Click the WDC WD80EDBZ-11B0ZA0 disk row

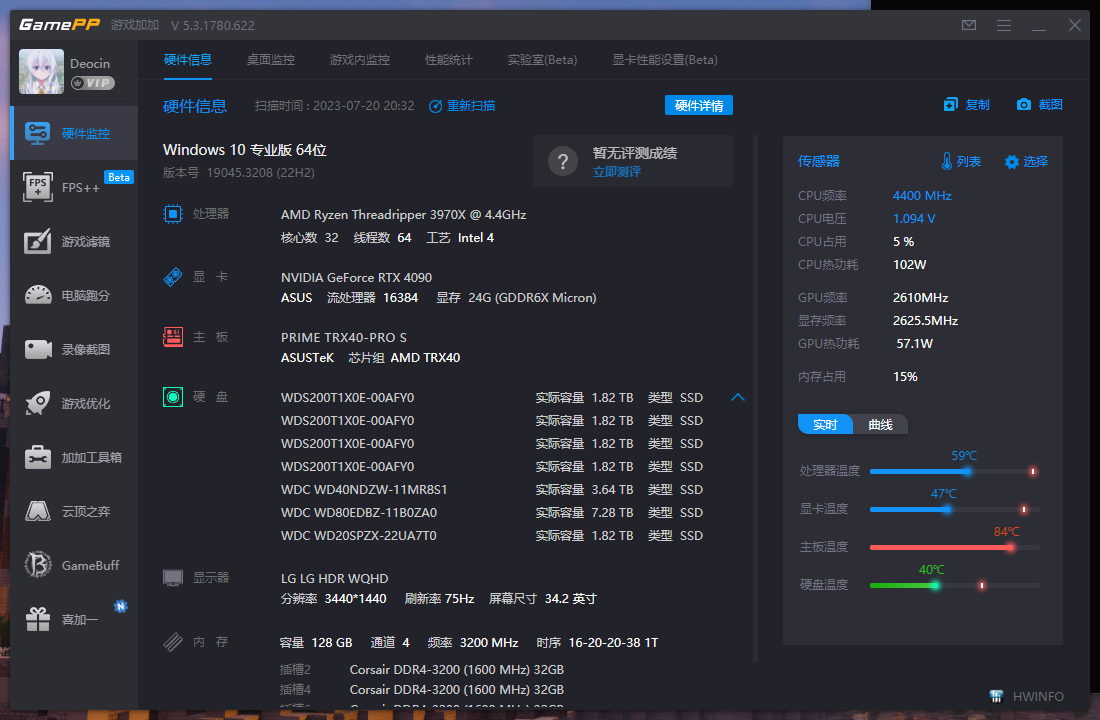pyautogui.click(x=492, y=513)
